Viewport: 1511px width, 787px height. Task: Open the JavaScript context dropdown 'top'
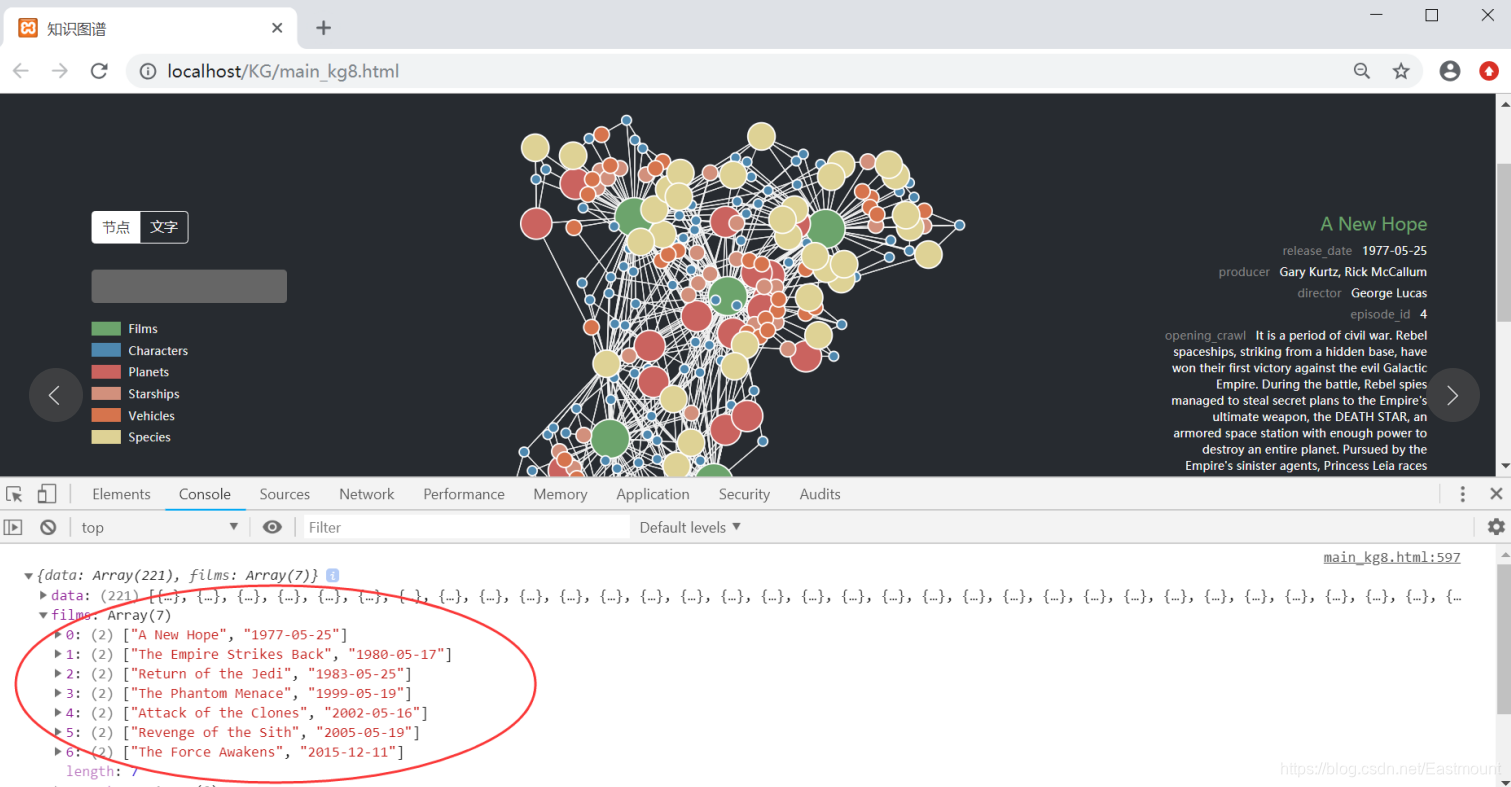(x=160, y=527)
